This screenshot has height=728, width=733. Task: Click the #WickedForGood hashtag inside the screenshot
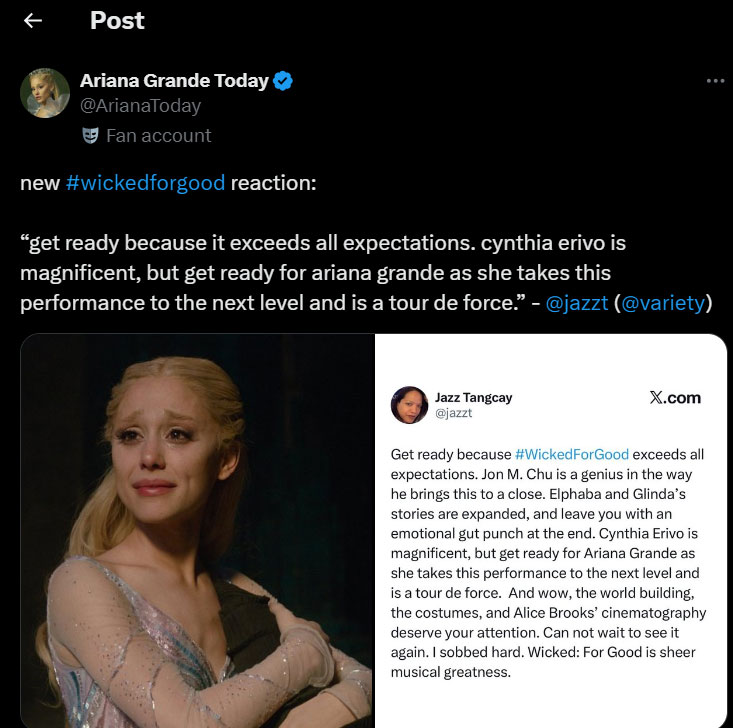571,455
